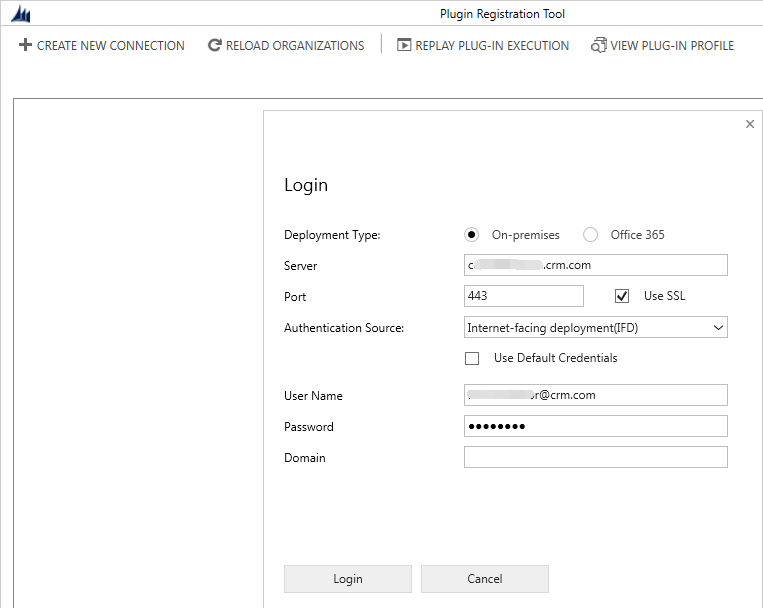
Task: Click the Port field showing 443
Action: pyautogui.click(x=524, y=296)
